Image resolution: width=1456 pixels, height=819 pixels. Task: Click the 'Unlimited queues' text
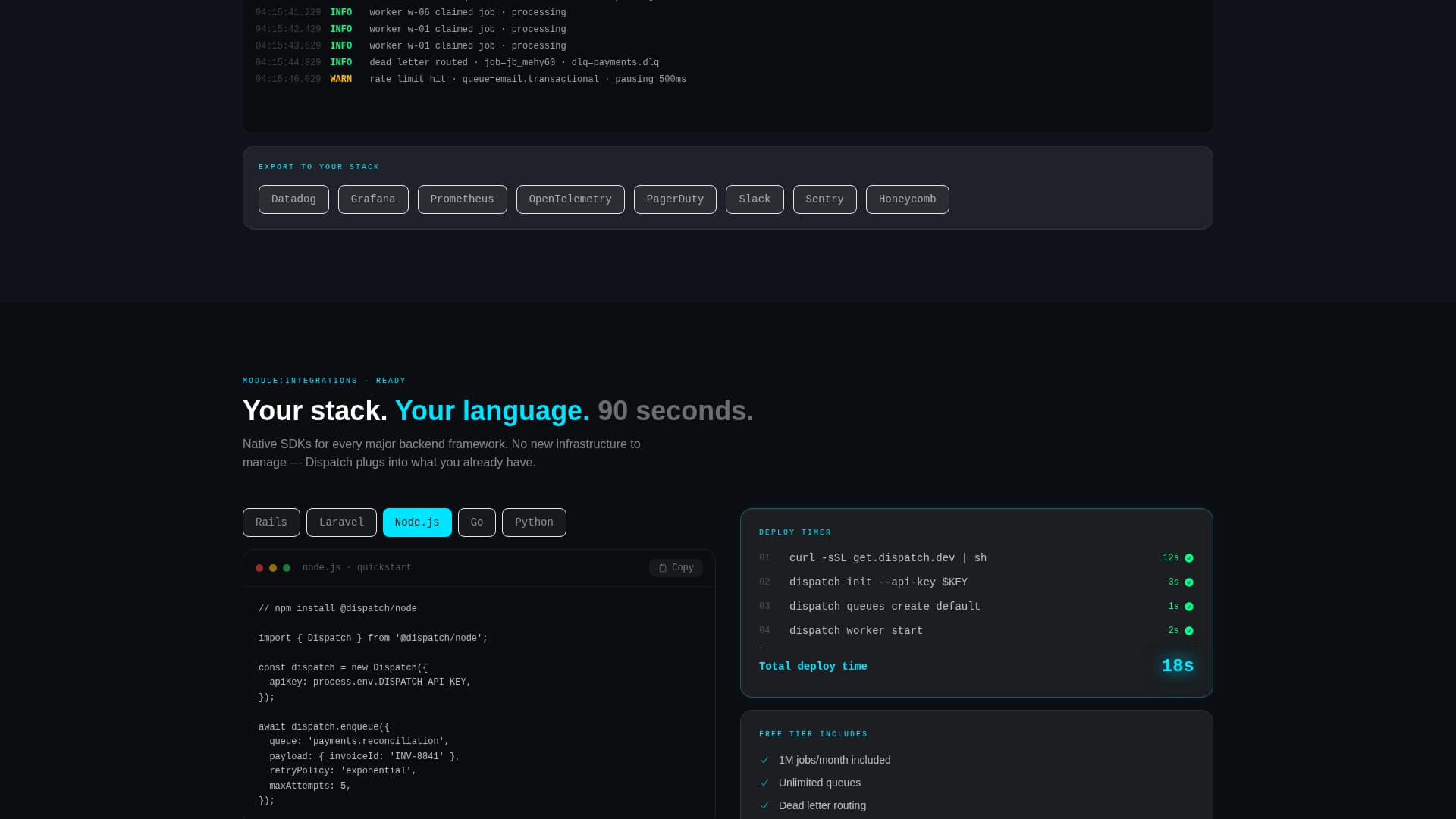[820, 783]
